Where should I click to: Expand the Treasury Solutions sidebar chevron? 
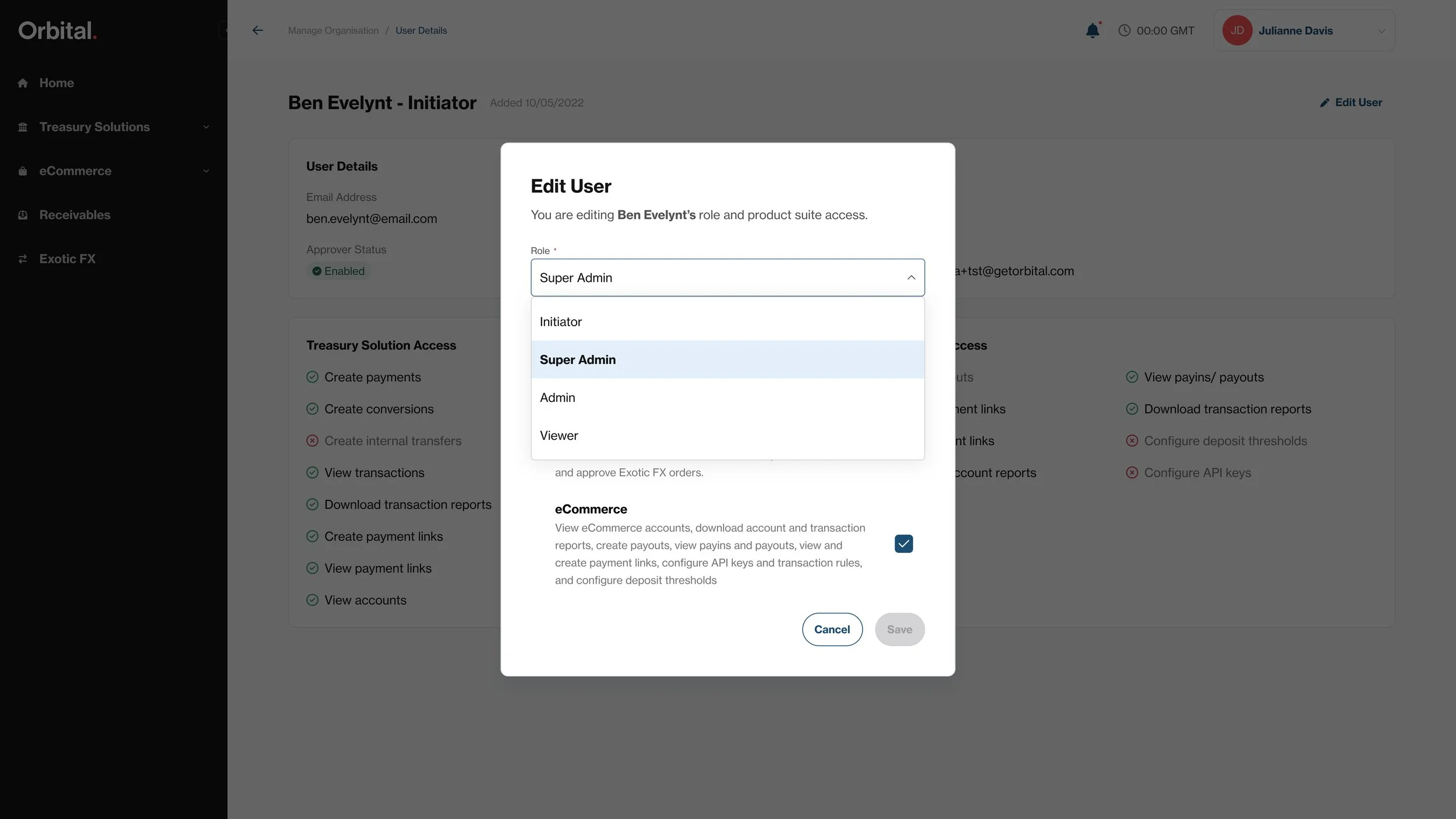(206, 127)
